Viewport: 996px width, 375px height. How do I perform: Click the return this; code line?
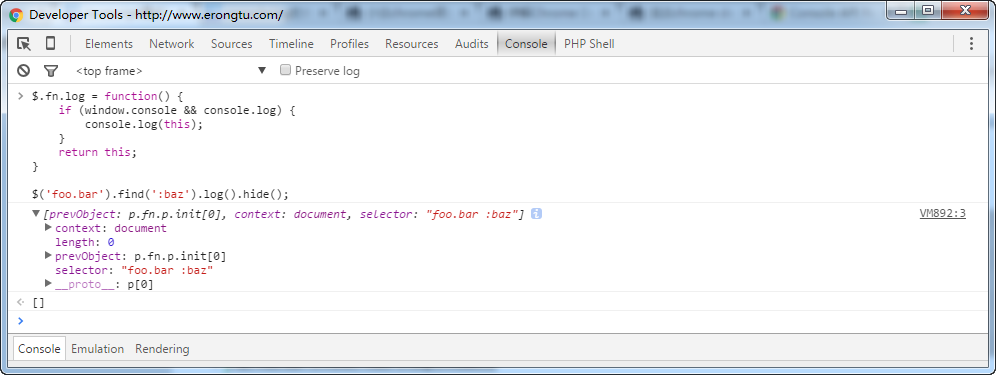(97, 152)
